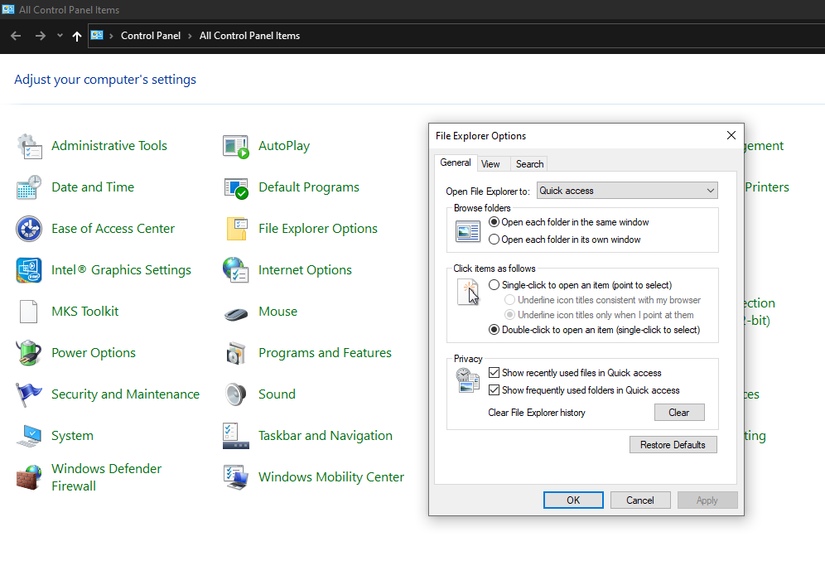The width and height of the screenshot is (825, 576).
Task: Open the Windows Defender Firewall icon
Action: pos(29,477)
